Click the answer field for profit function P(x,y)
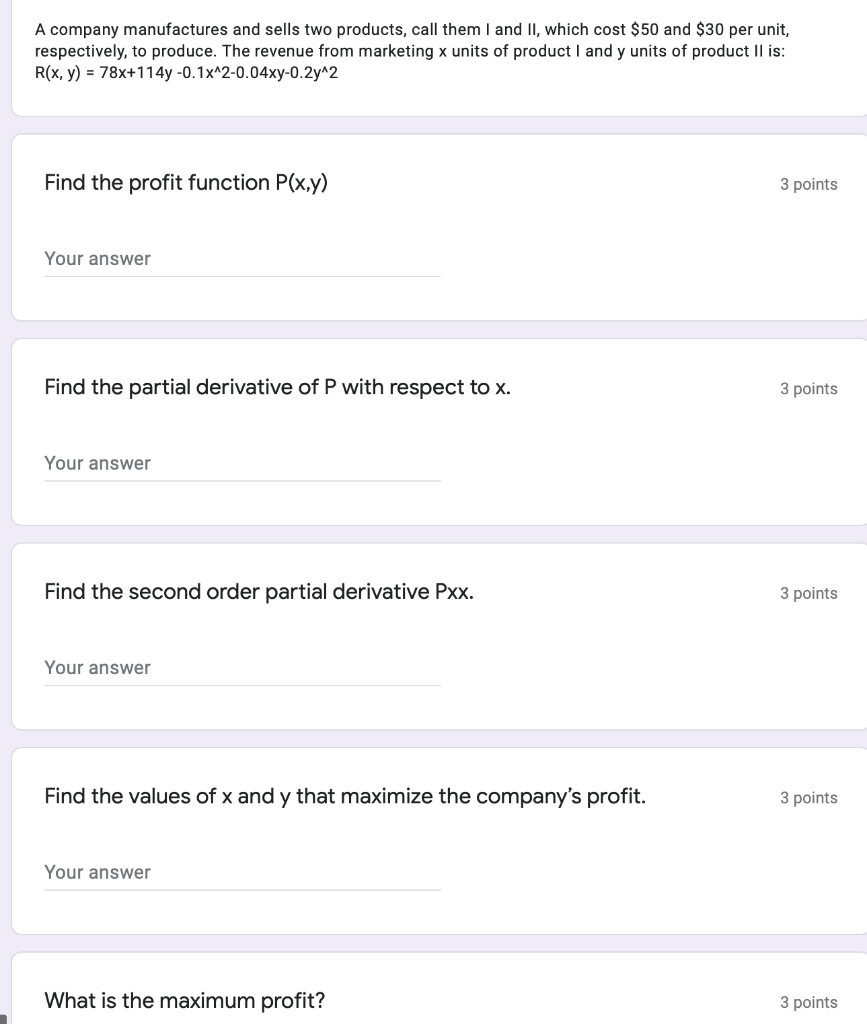Viewport: 867px width, 1024px height. (242, 259)
